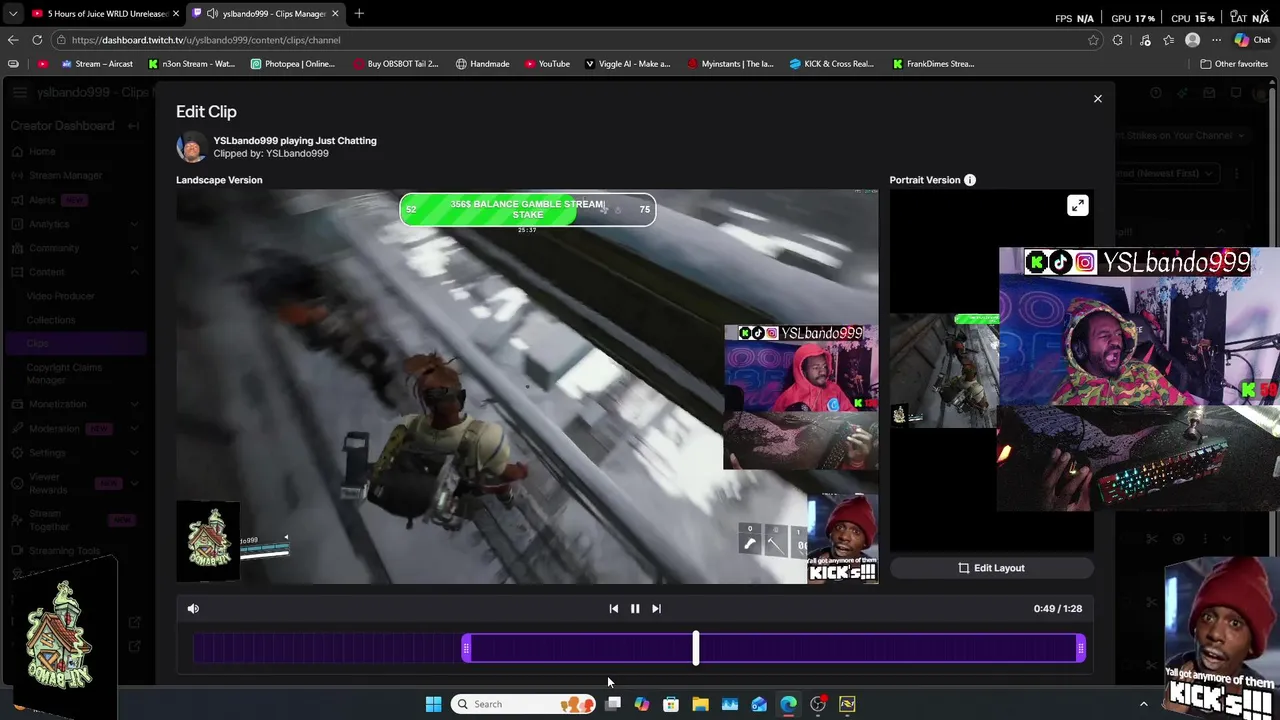
Task: Refresh the current page
Action: click(37, 40)
